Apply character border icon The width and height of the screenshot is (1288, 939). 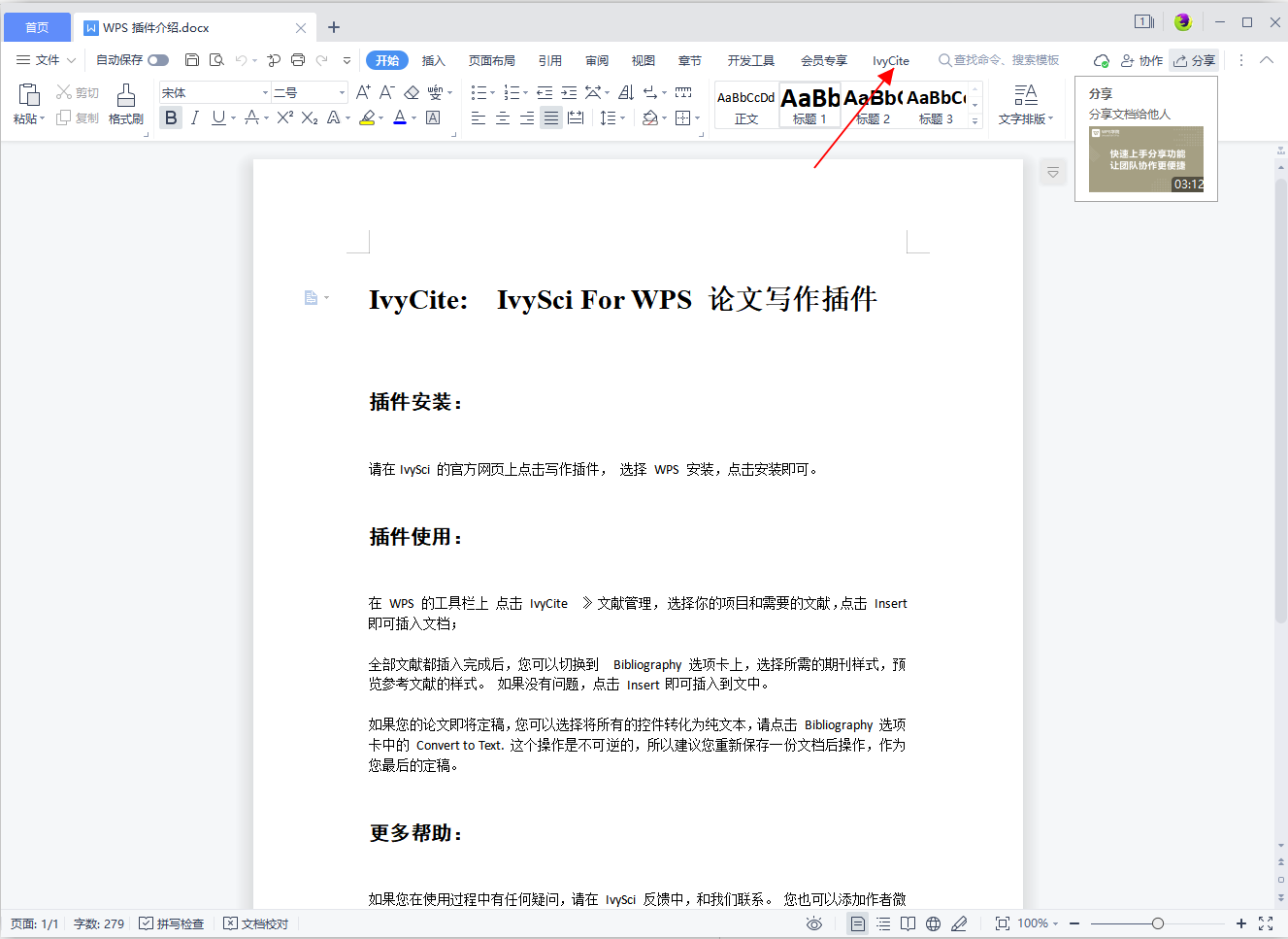pyautogui.click(x=433, y=117)
